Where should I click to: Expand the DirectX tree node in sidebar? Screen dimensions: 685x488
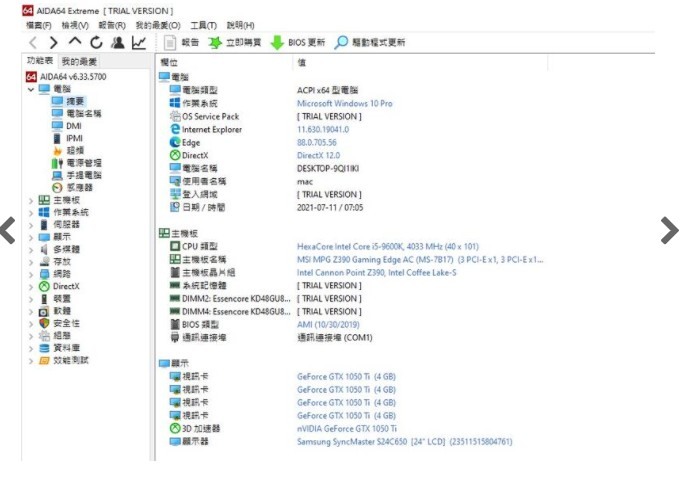click(x=31, y=287)
